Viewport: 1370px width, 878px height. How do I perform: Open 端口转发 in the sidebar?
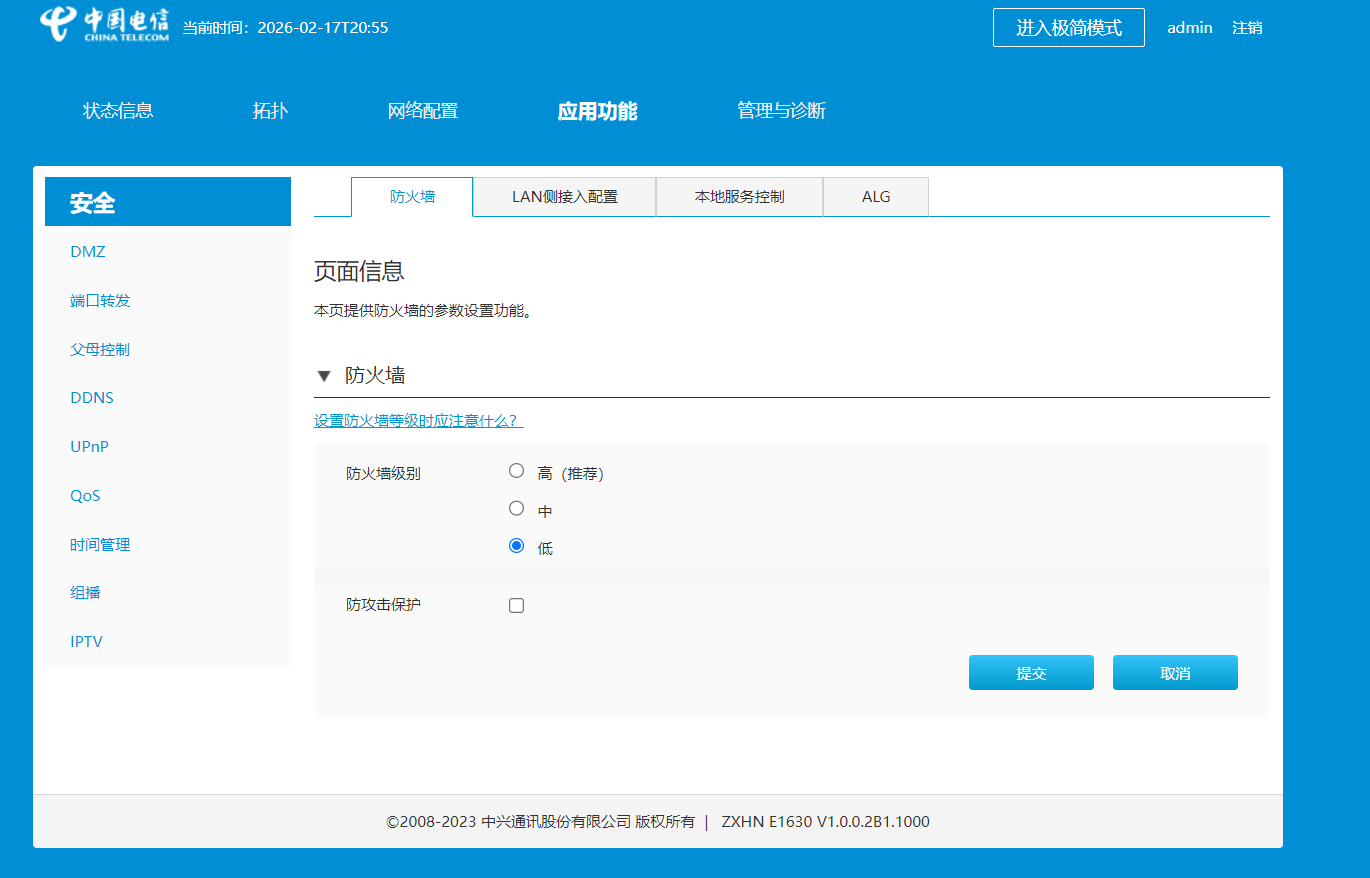point(100,301)
